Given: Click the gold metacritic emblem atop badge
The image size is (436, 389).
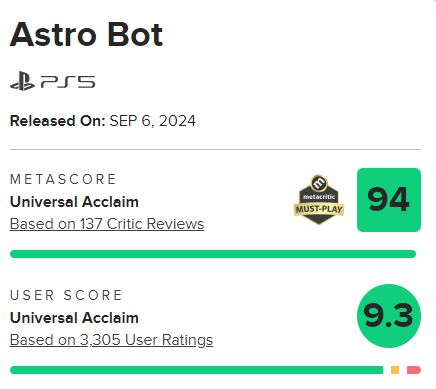Looking at the screenshot, I should pyautogui.click(x=319, y=182).
